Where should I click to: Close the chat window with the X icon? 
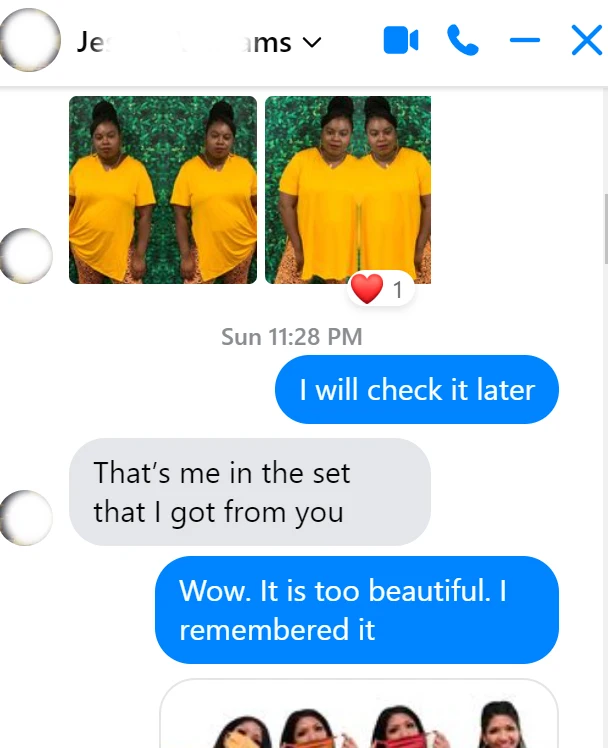pos(587,41)
